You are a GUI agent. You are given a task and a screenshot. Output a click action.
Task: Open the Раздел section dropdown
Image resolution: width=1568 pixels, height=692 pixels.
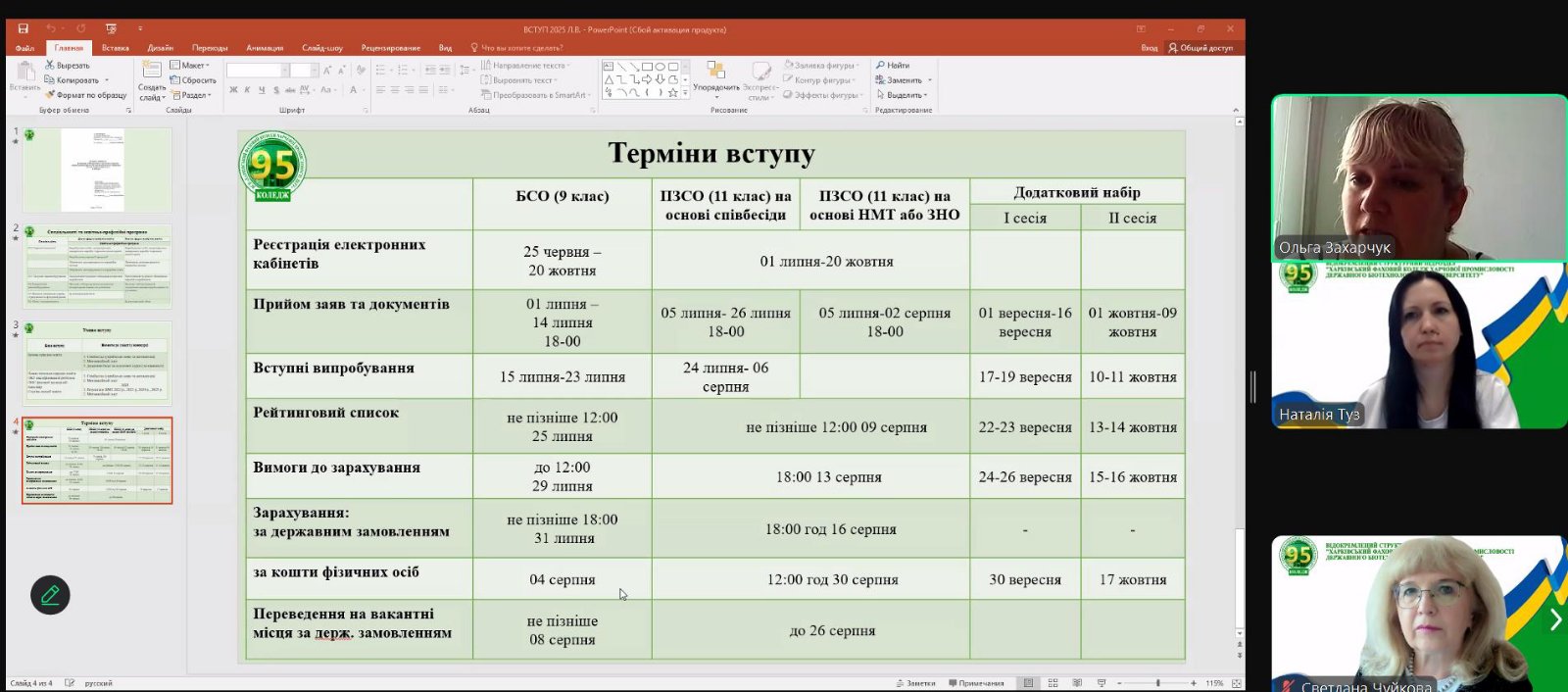tap(191, 95)
